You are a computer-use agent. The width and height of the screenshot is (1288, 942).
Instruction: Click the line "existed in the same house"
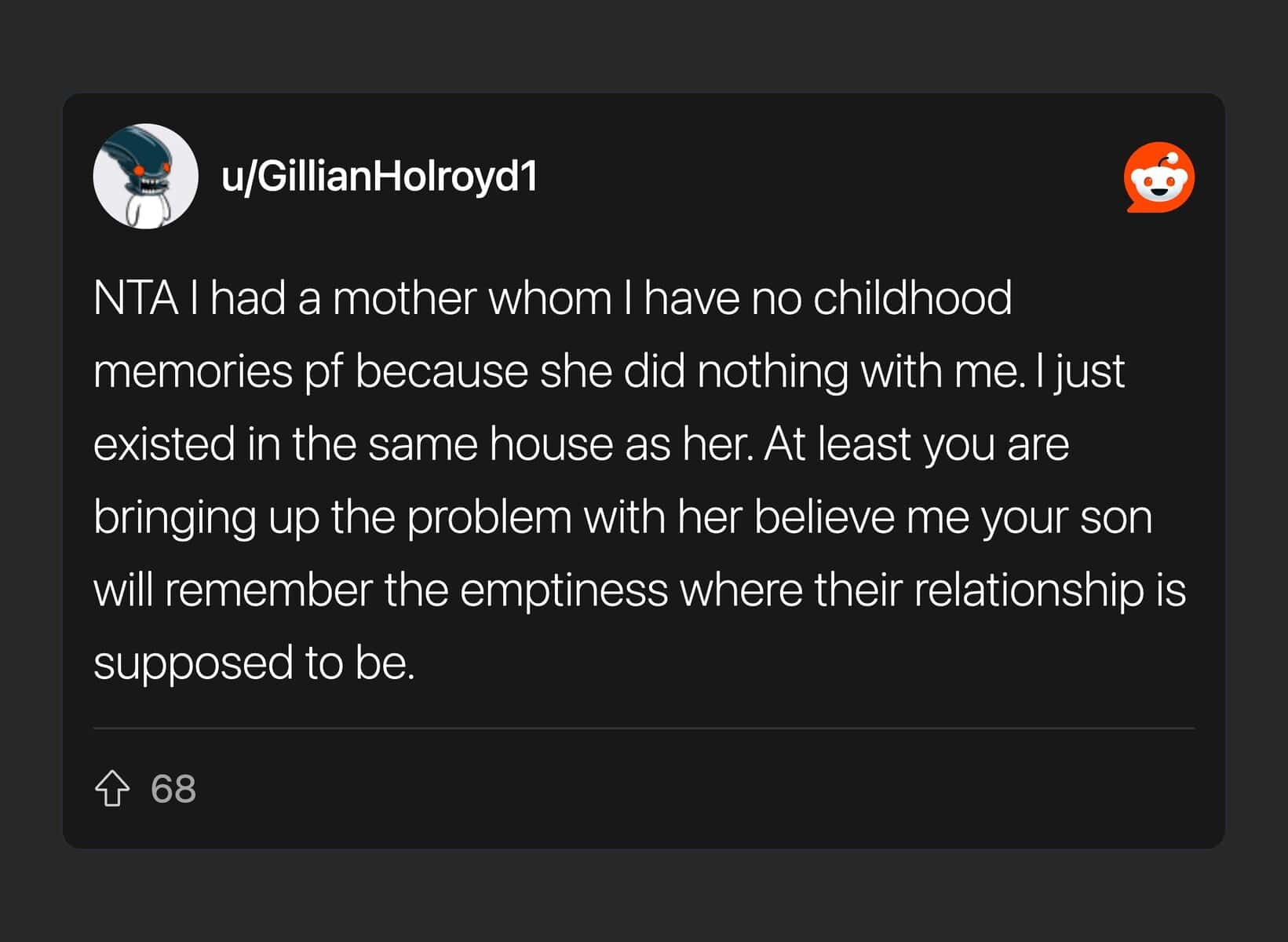point(581,444)
